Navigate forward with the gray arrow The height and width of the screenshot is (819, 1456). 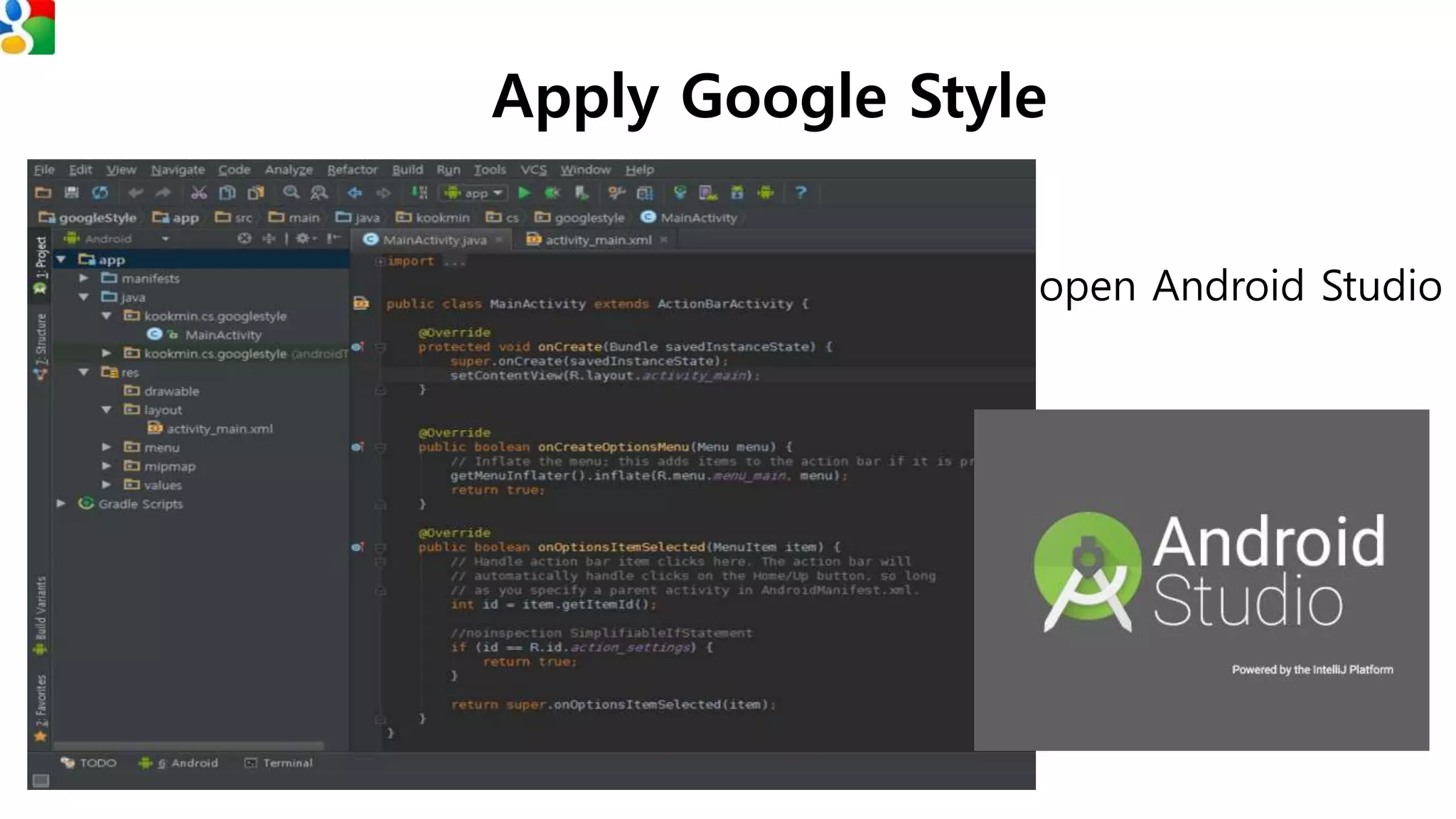tap(383, 193)
